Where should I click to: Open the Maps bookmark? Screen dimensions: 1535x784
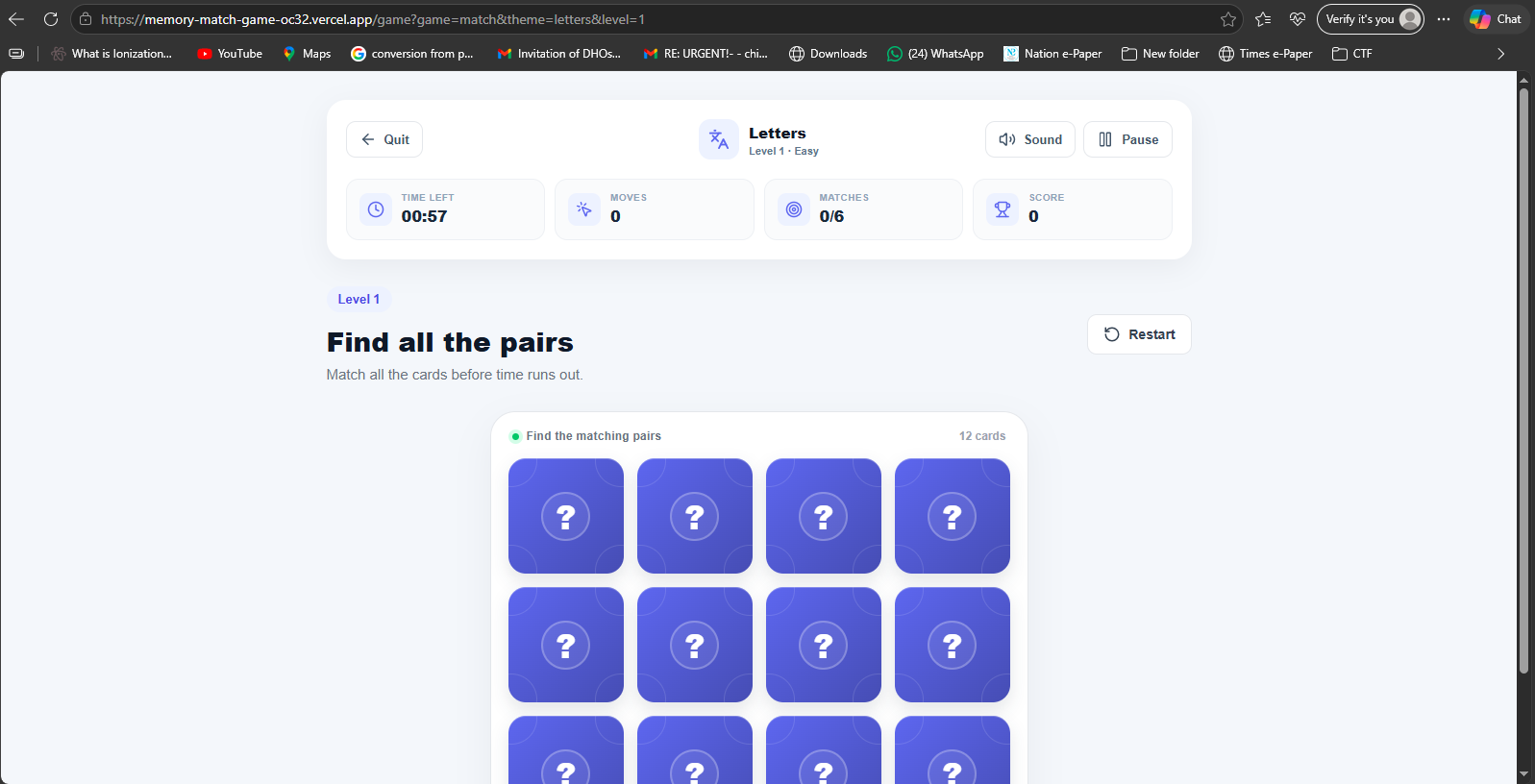(x=307, y=54)
